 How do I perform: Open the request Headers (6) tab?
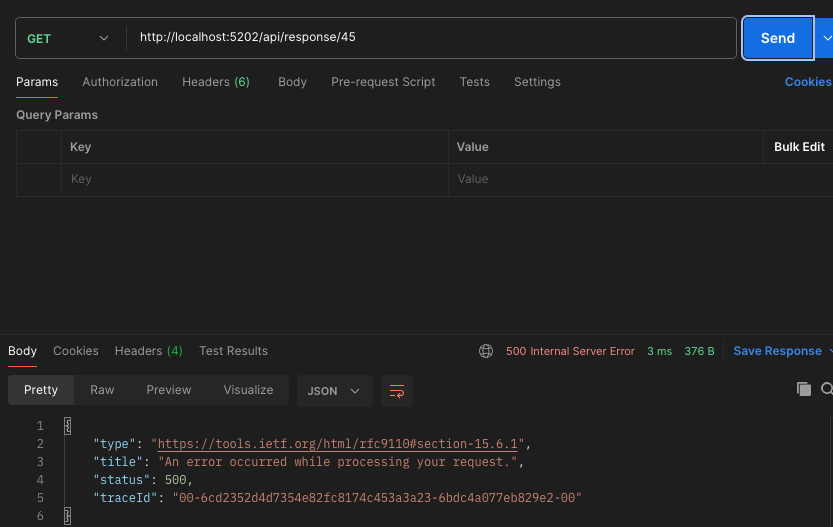[216, 82]
